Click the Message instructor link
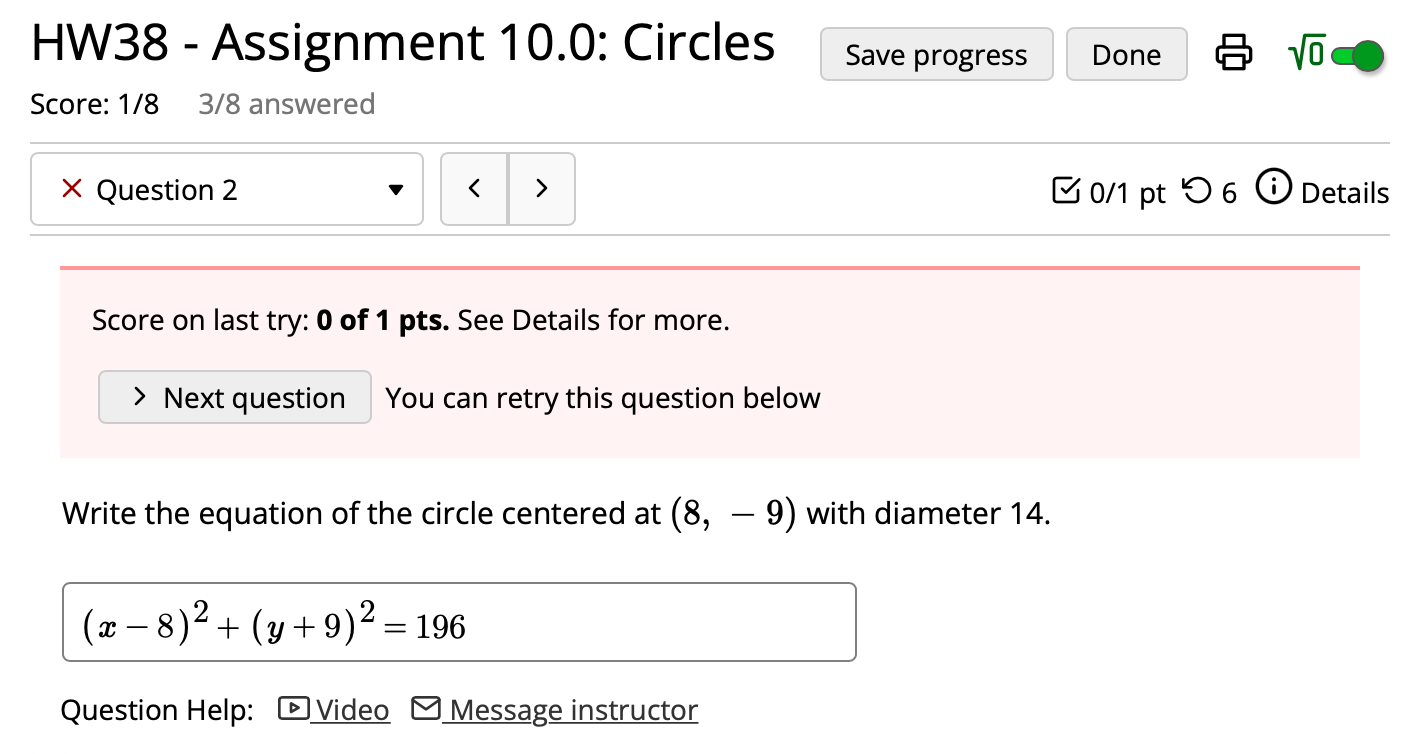Image resolution: width=1426 pixels, height=754 pixels. [x=573, y=709]
